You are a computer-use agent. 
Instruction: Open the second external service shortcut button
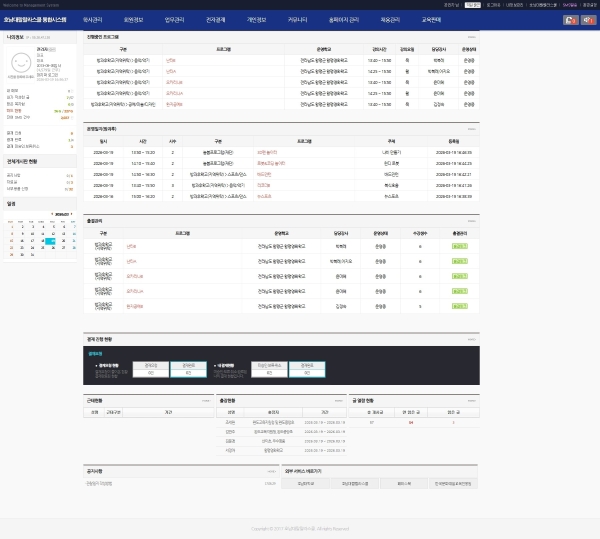pos(355,484)
